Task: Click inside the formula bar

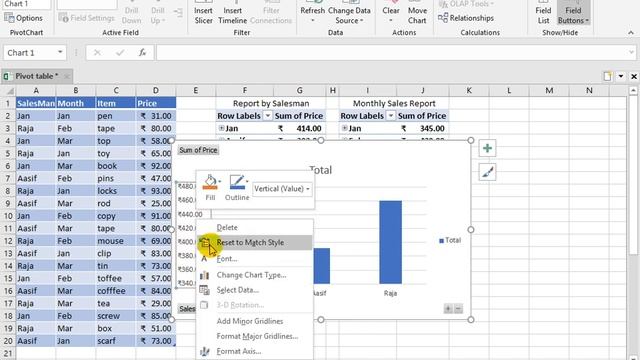Action: tap(392, 53)
